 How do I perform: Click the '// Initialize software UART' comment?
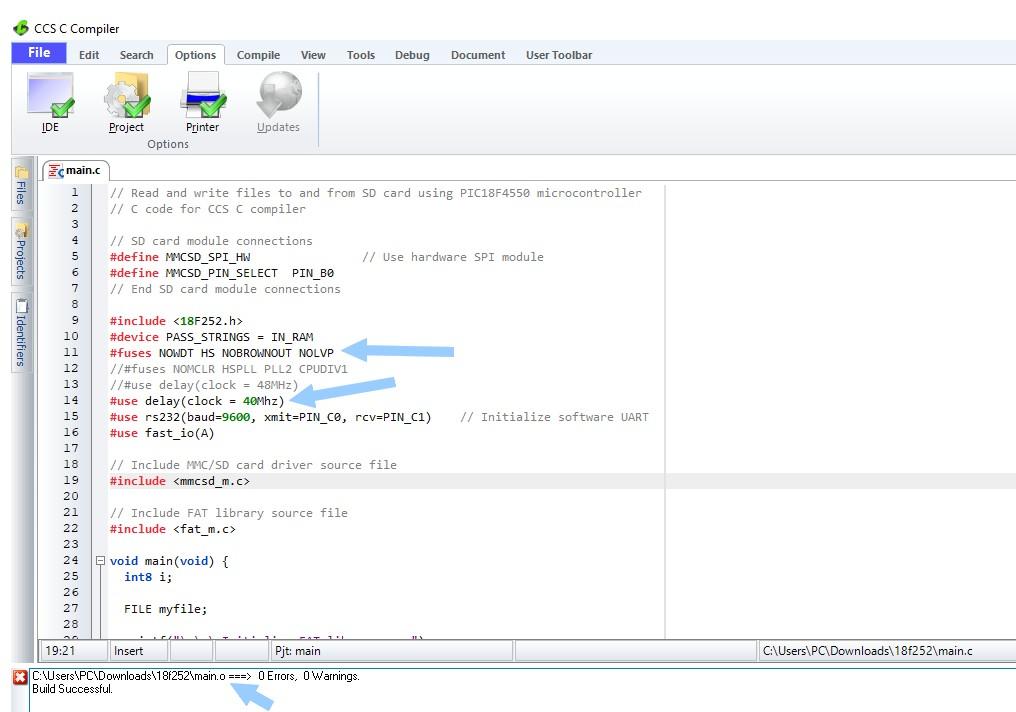point(554,417)
